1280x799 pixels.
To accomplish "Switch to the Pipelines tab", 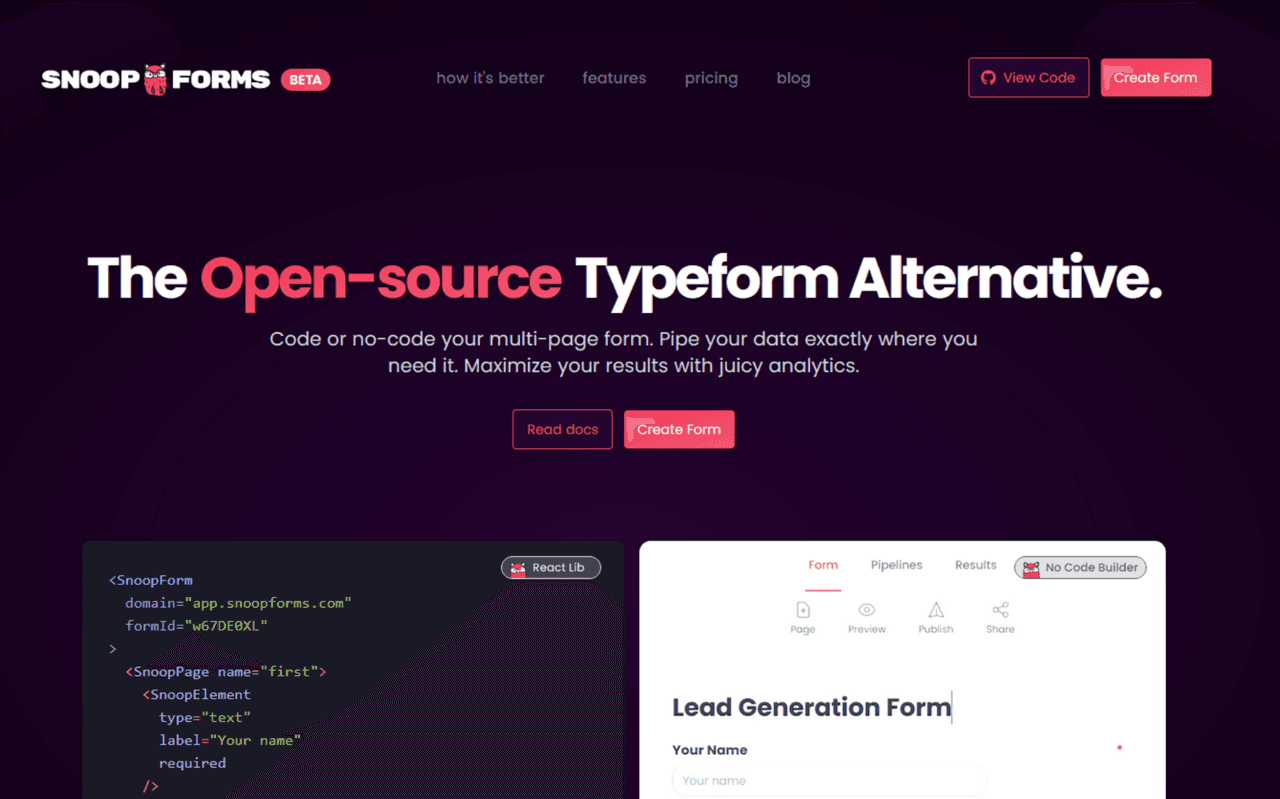I will point(896,565).
